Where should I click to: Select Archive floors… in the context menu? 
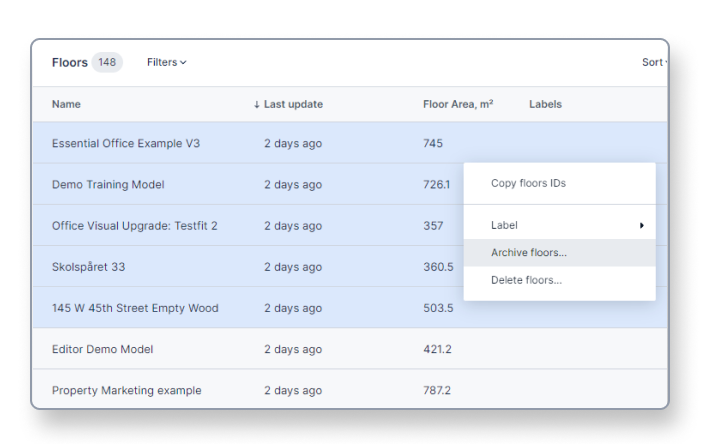(528, 253)
